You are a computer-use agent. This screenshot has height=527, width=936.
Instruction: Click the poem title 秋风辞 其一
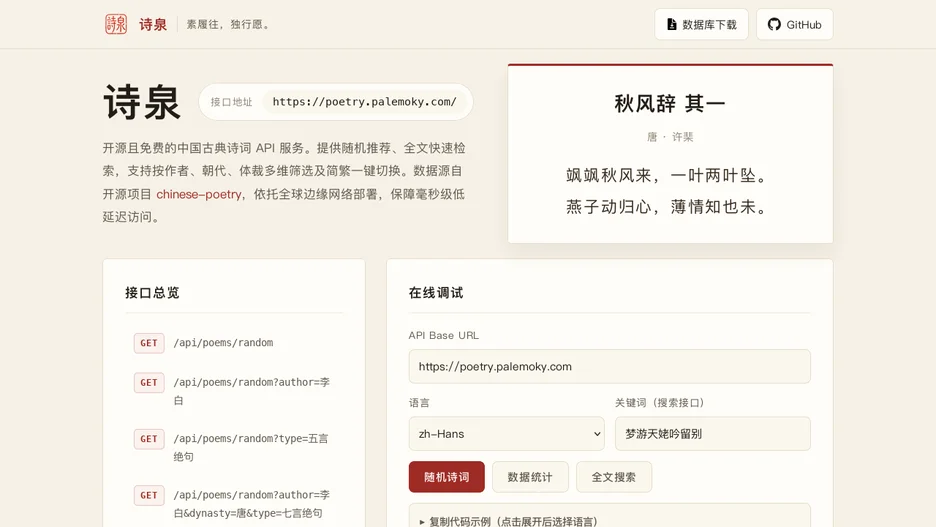(670, 104)
